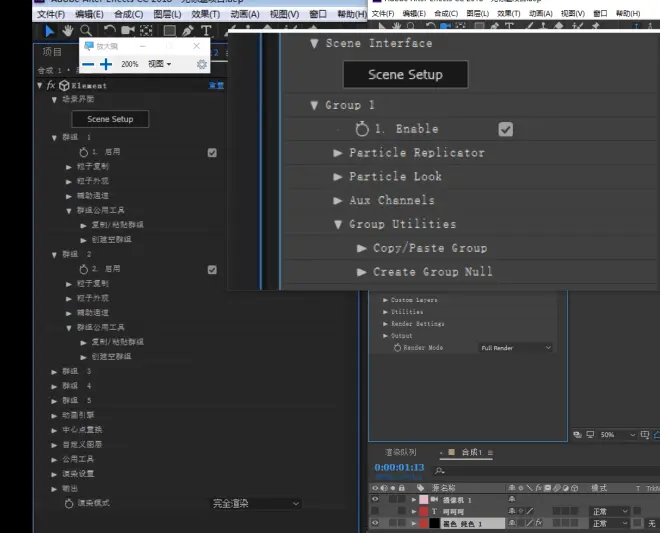
Task: Expand Aux Channels in English panel
Action: 338,200
